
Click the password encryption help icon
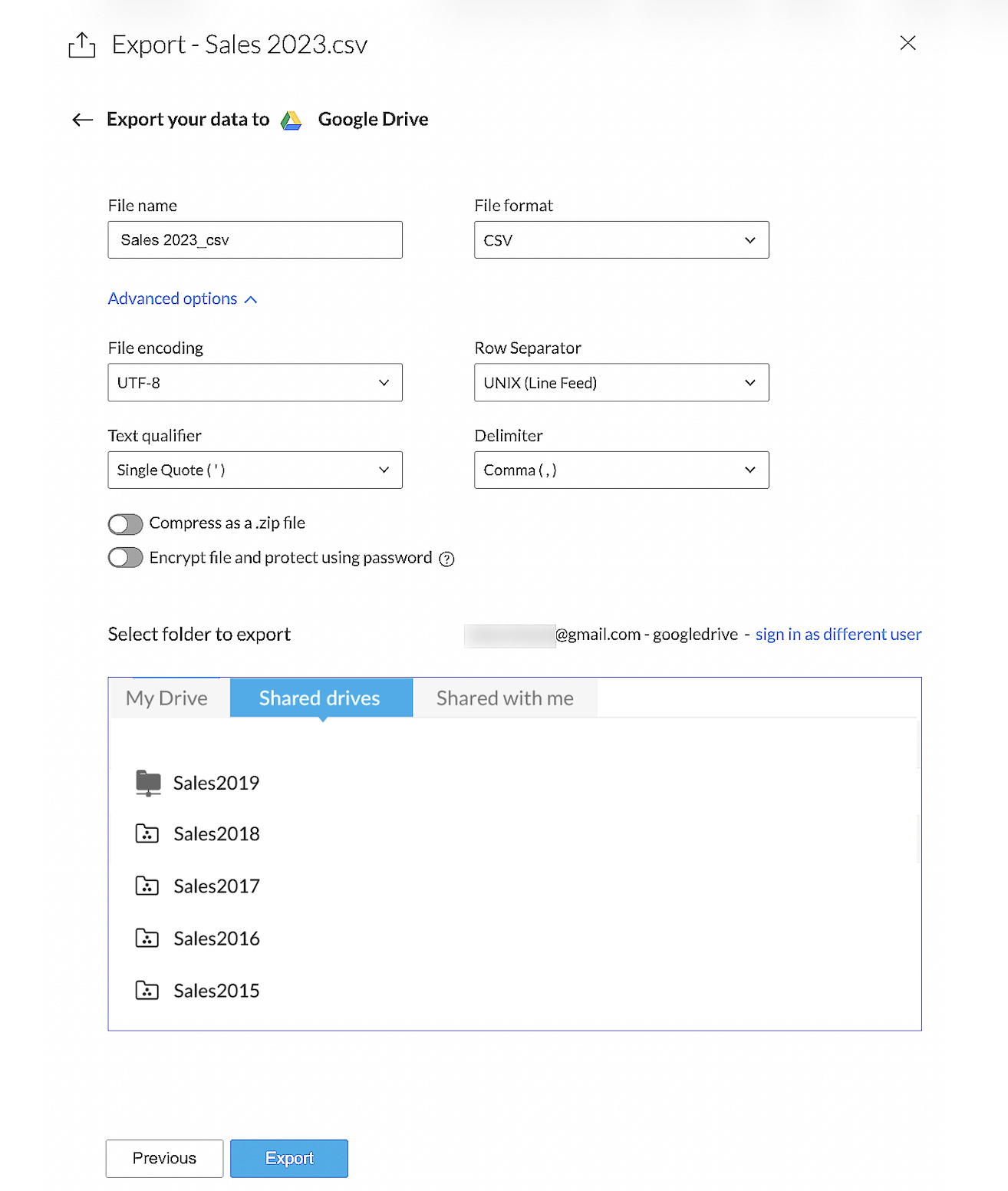tap(446, 559)
